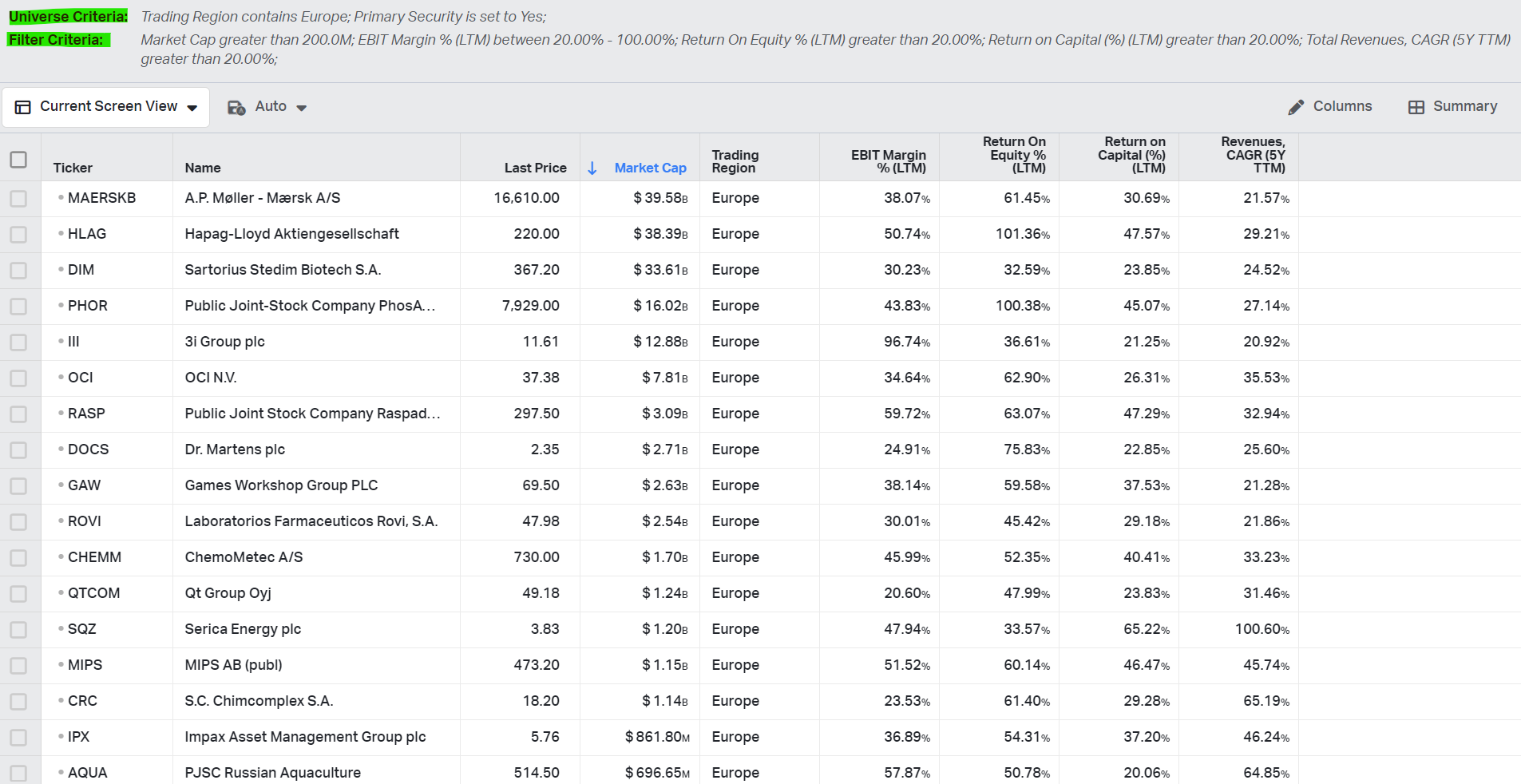Select Dr. Martens plc name
This screenshot has width=1521, height=784.
[x=235, y=449]
